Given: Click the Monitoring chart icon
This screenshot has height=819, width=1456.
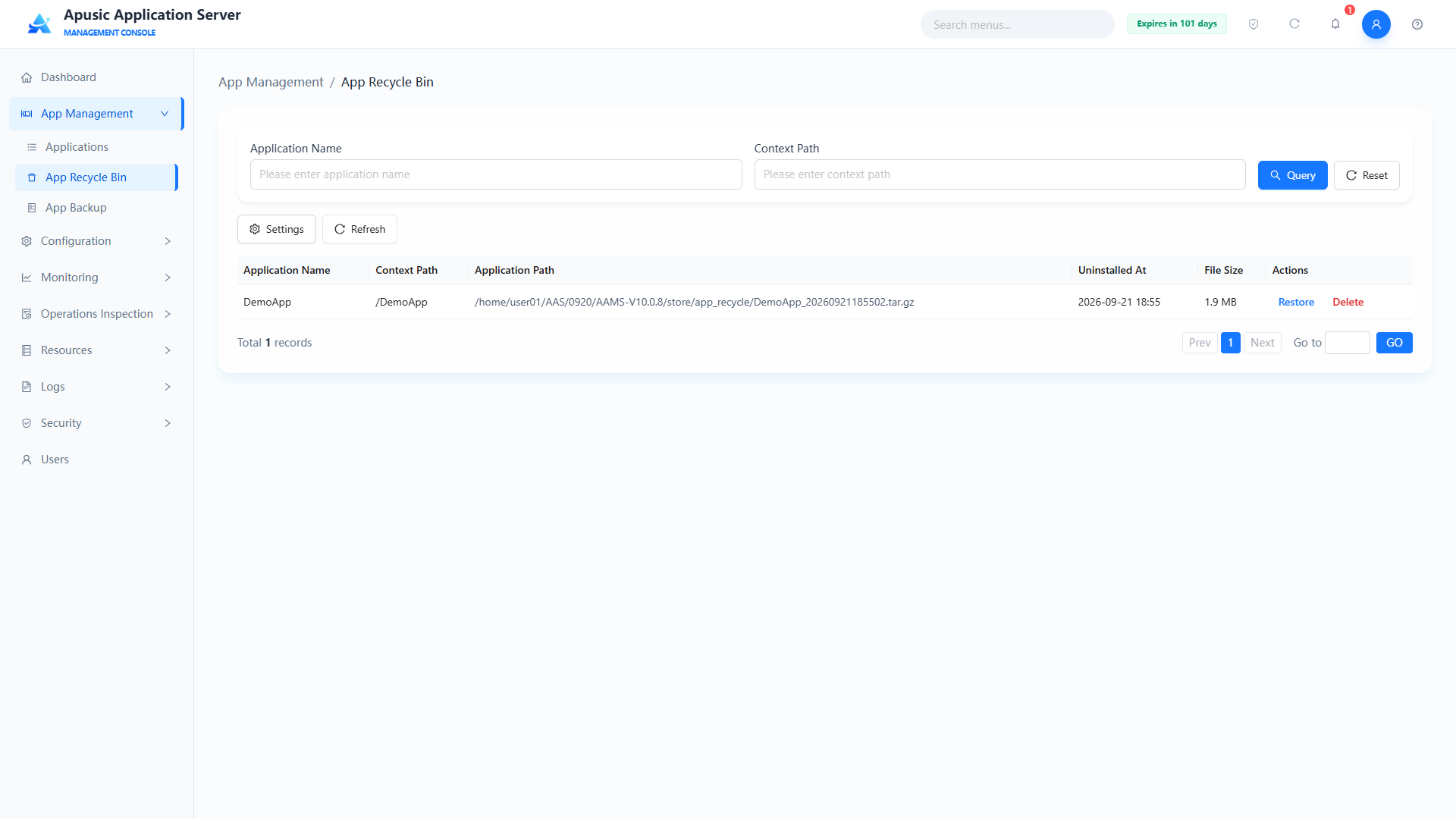Looking at the screenshot, I should (x=27, y=278).
